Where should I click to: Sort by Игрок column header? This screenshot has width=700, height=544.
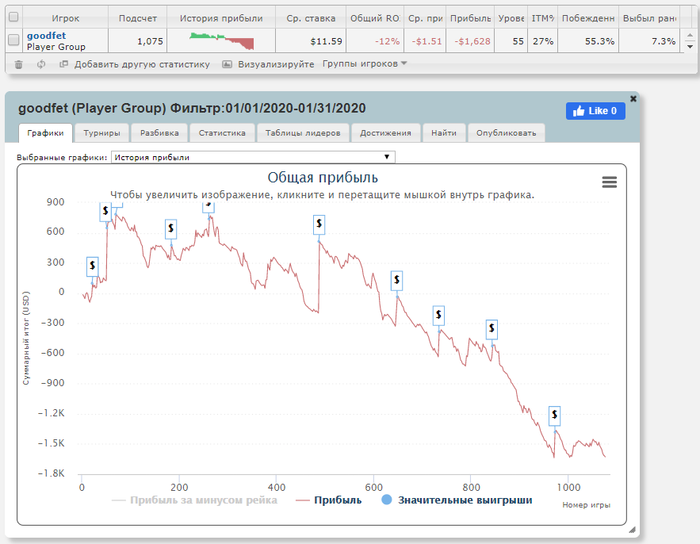(65, 18)
